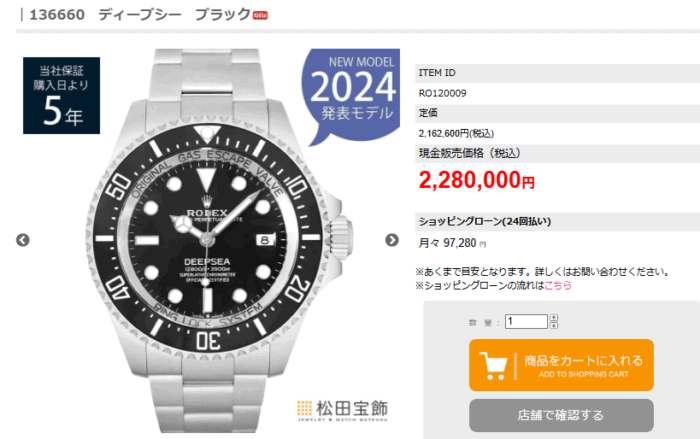700x439 pixels.
Task: Click the quantity input field
Action: [x=526, y=322]
